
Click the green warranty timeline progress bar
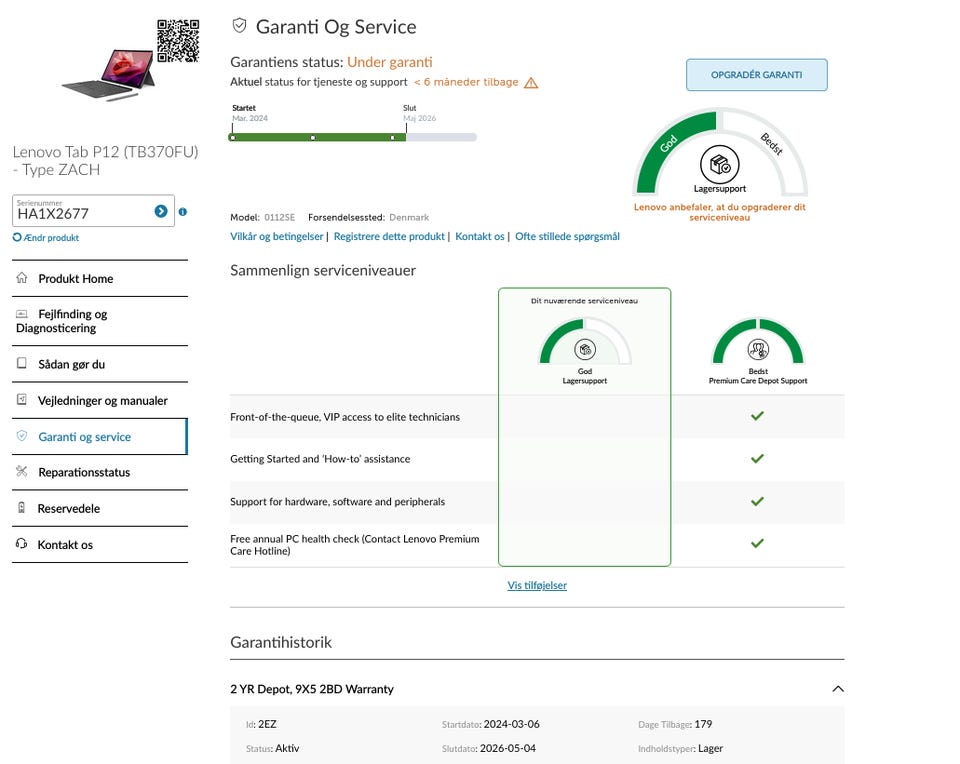click(x=318, y=137)
